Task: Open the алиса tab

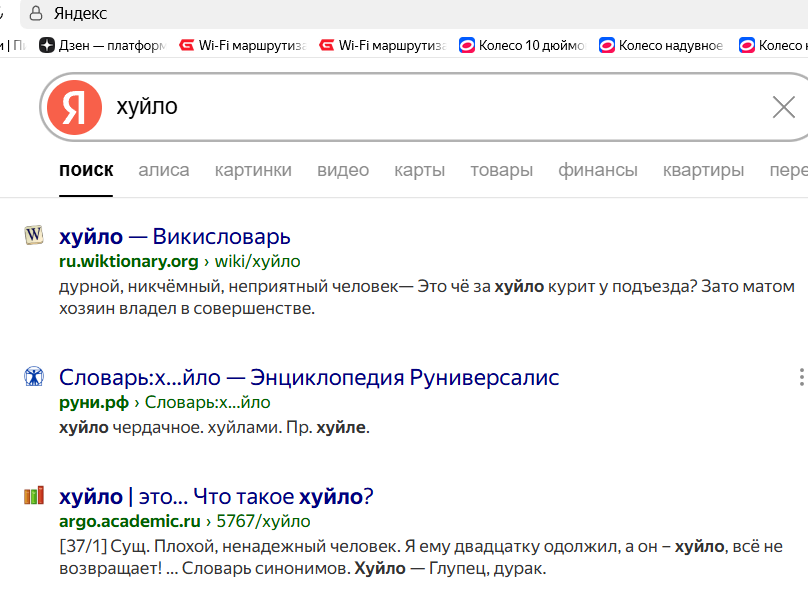Action: [x=163, y=170]
